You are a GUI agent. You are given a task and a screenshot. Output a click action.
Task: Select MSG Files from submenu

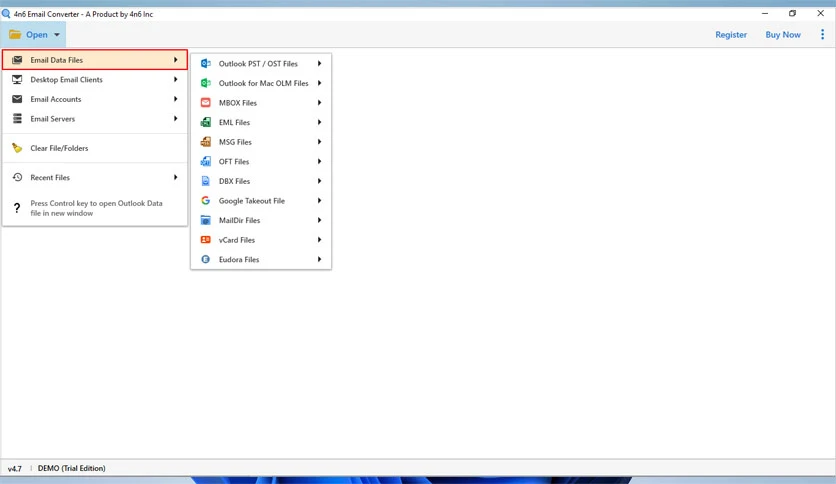click(x=261, y=142)
